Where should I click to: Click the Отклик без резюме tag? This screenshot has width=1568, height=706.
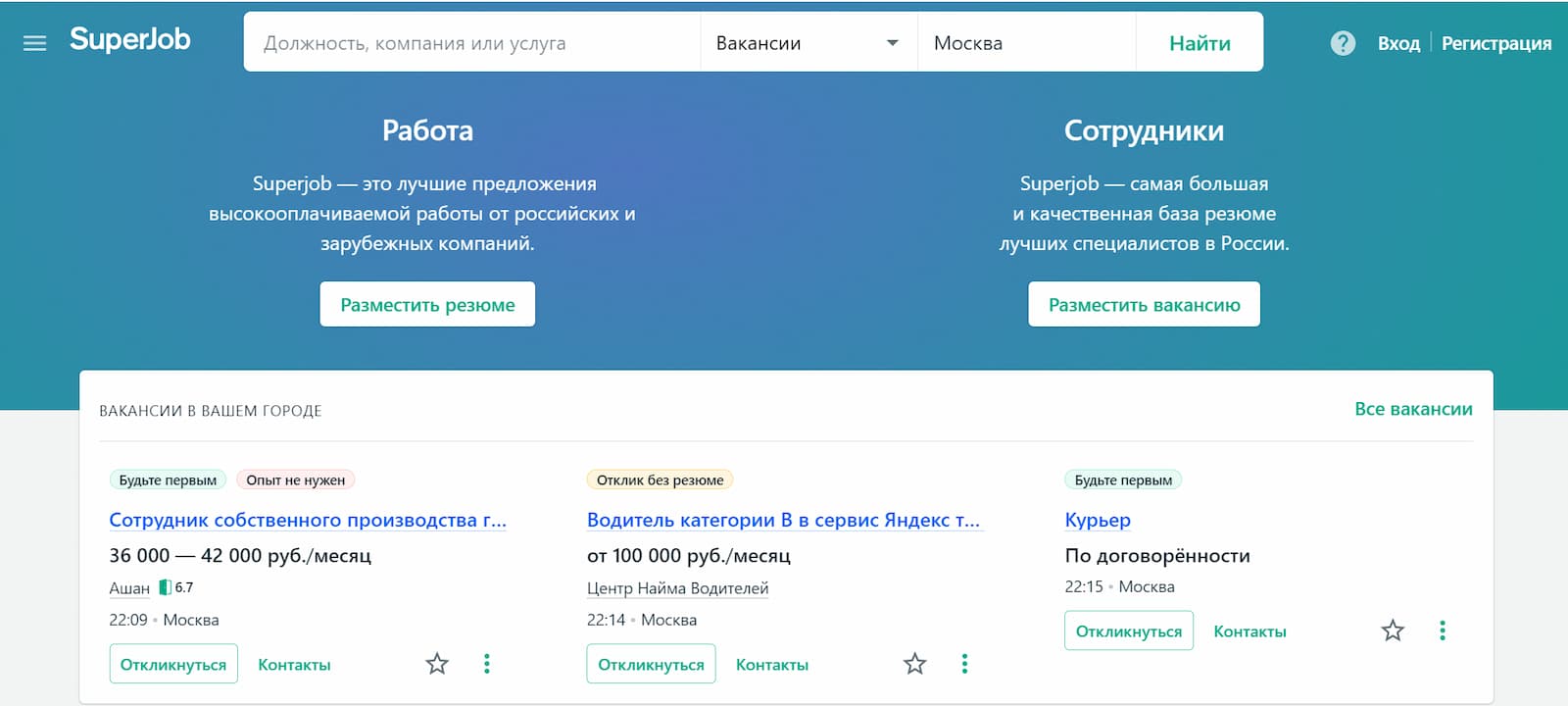661,479
